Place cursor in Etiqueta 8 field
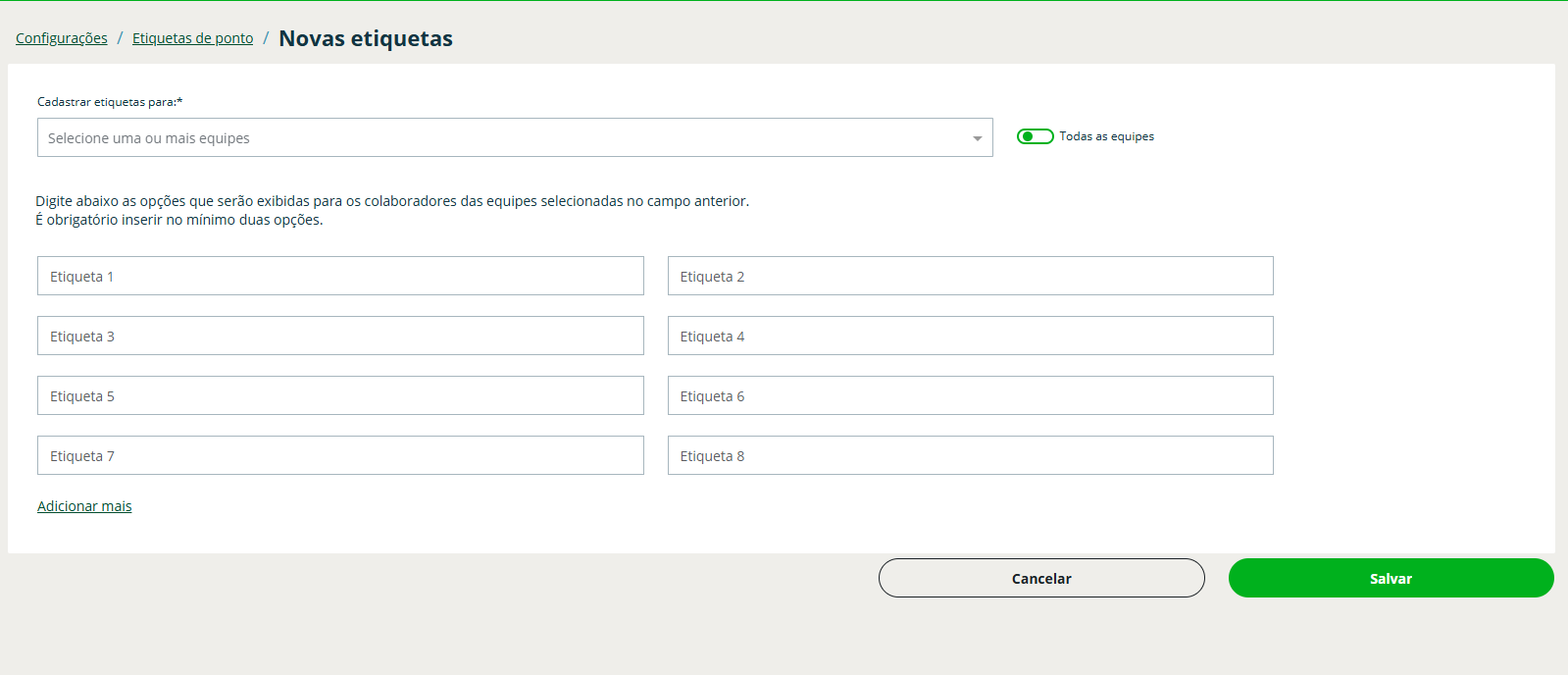 click(x=970, y=456)
